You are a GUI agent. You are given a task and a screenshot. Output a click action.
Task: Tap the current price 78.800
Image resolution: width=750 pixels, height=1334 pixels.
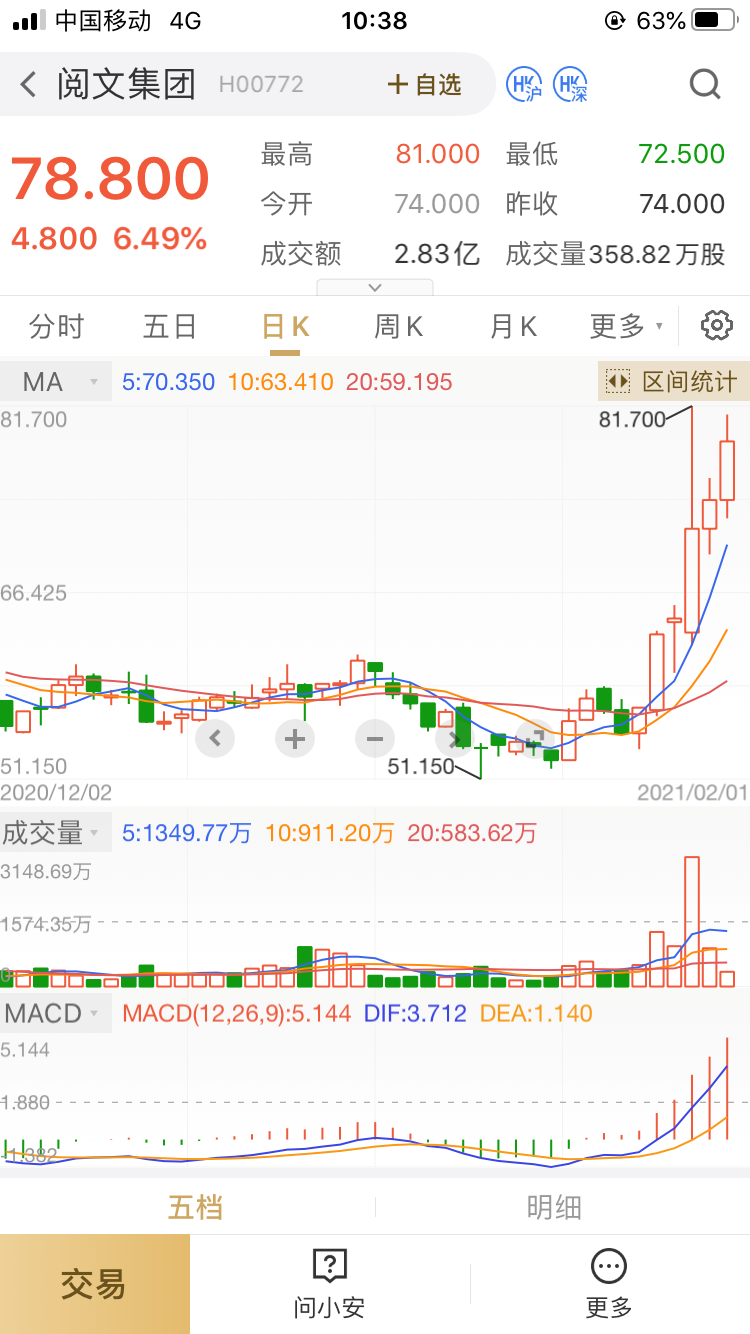click(x=110, y=180)
